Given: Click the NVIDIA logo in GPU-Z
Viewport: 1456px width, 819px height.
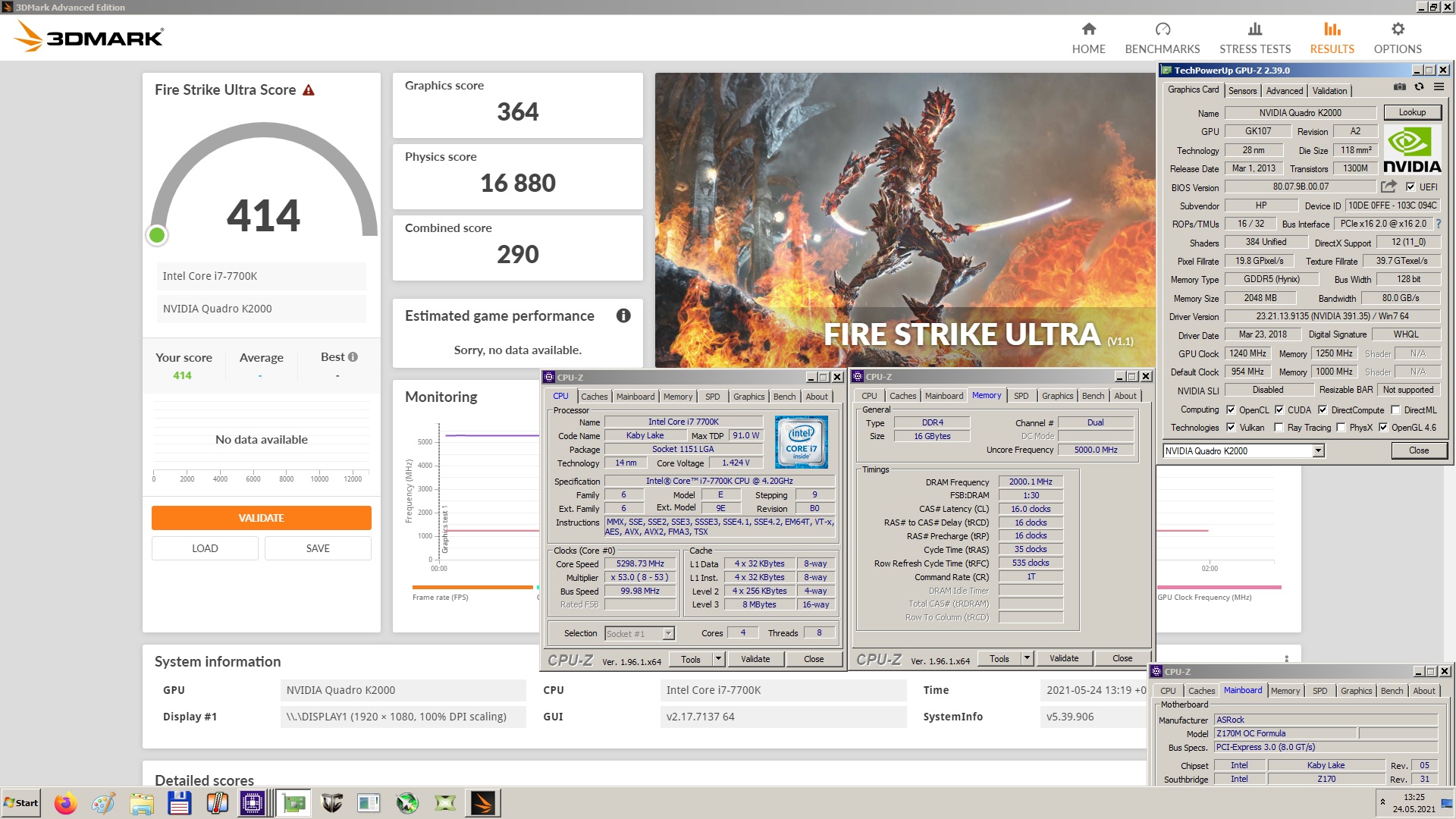Looking at the screenshot, I should coord(1412,150).
